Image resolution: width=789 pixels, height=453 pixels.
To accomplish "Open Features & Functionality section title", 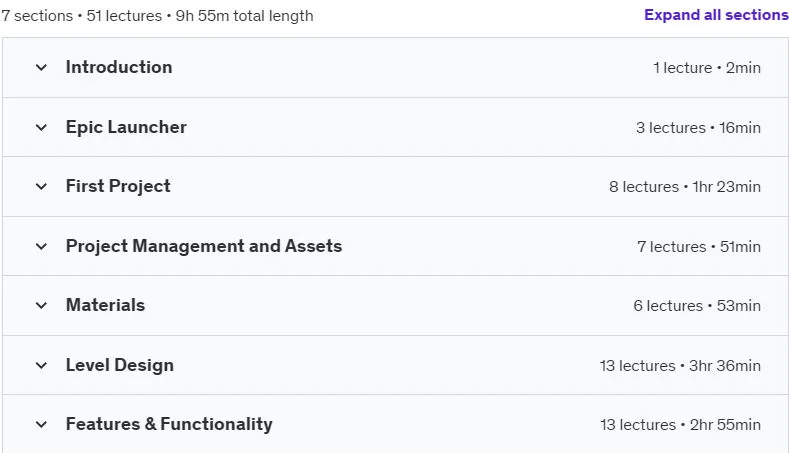I will (169, 424).
